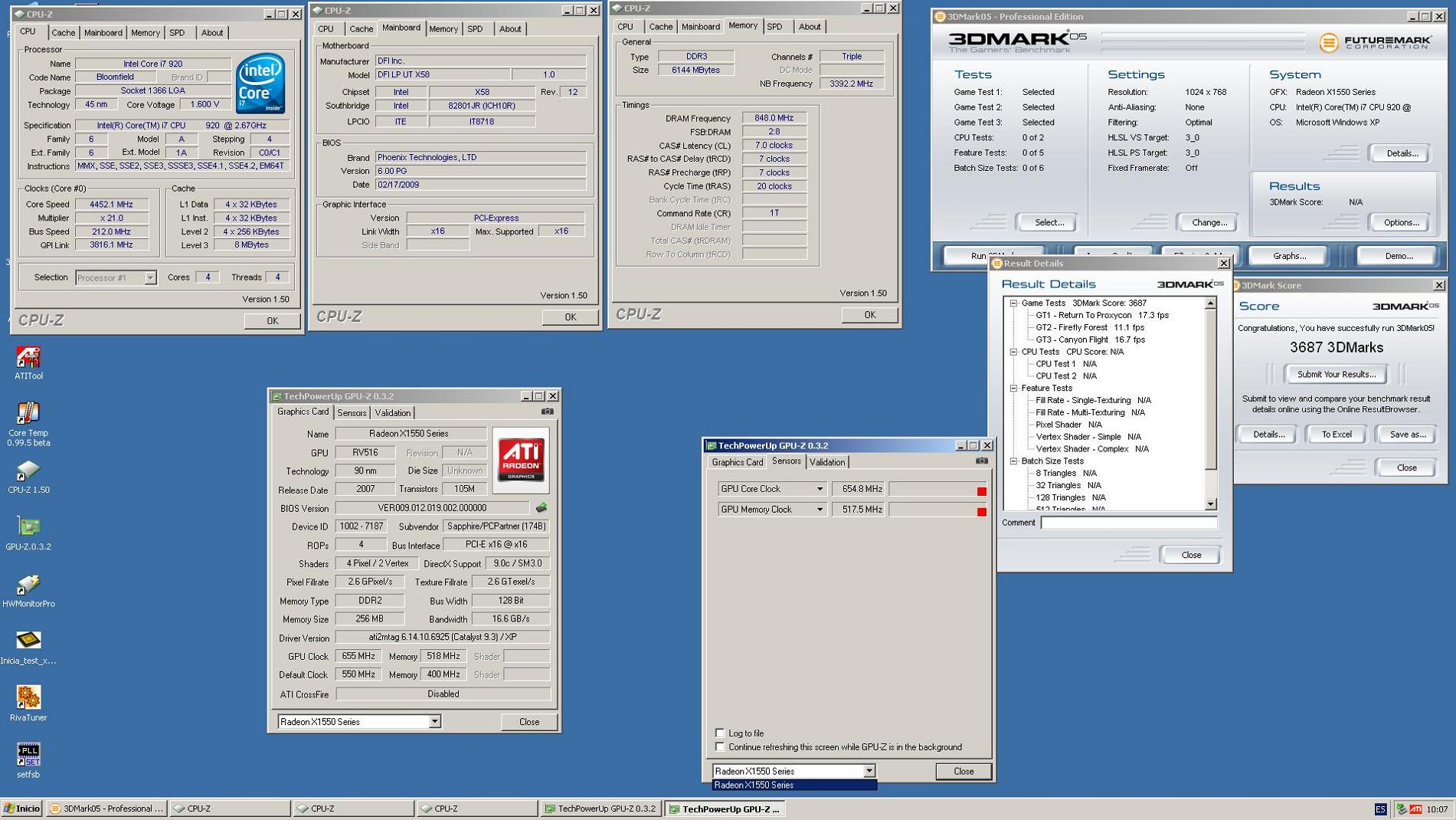
Task: Open CPU-Z 1.50 desktop shortcut
Action: (28, 476)
